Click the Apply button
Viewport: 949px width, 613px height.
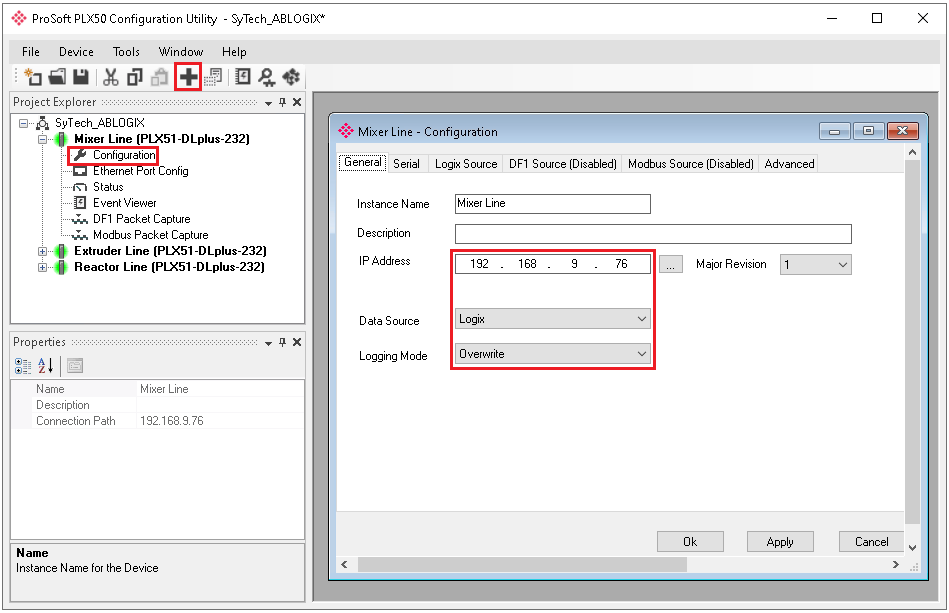(x=780, y=542)
